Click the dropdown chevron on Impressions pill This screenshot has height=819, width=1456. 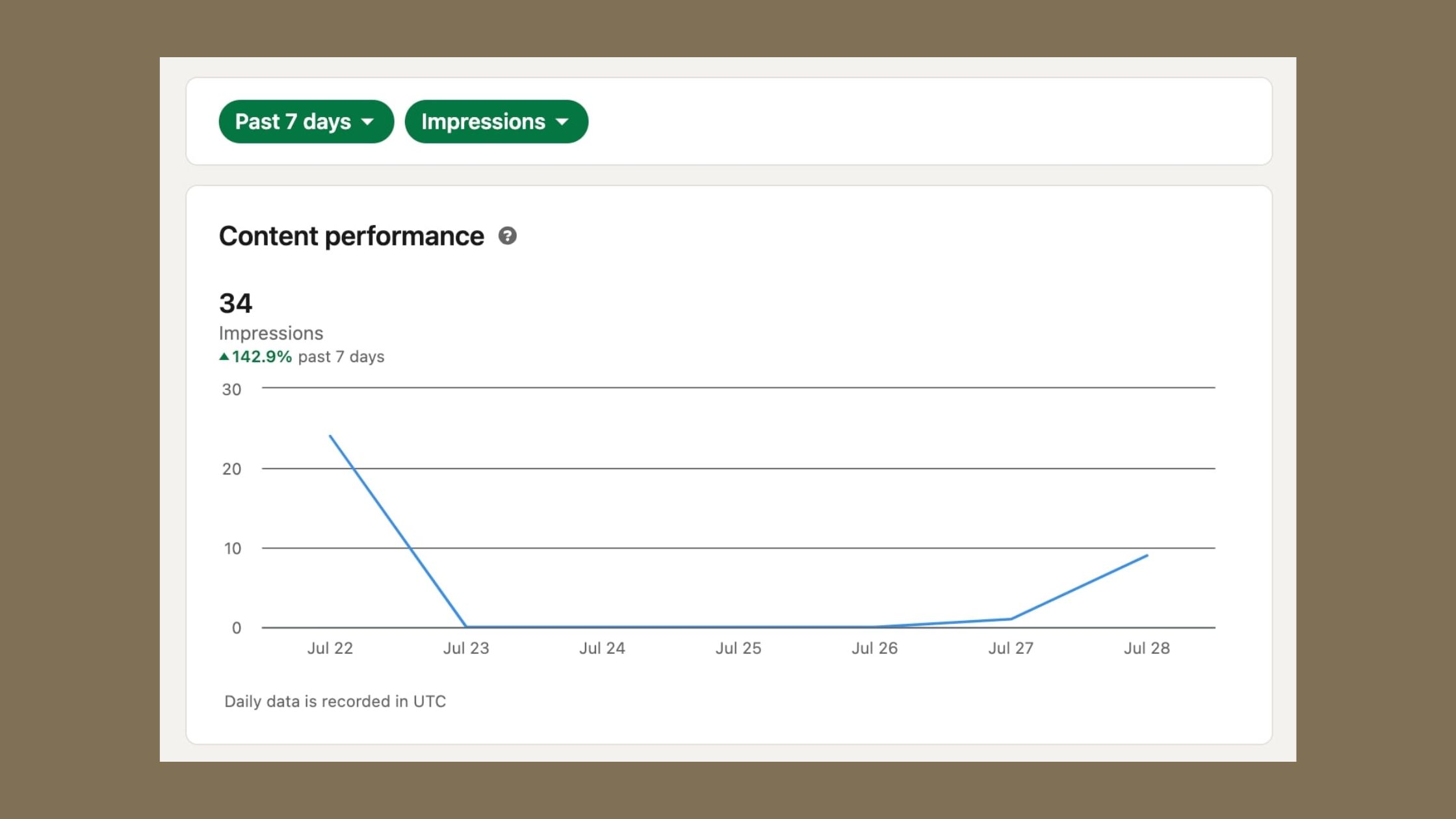(x=562, y=122)
